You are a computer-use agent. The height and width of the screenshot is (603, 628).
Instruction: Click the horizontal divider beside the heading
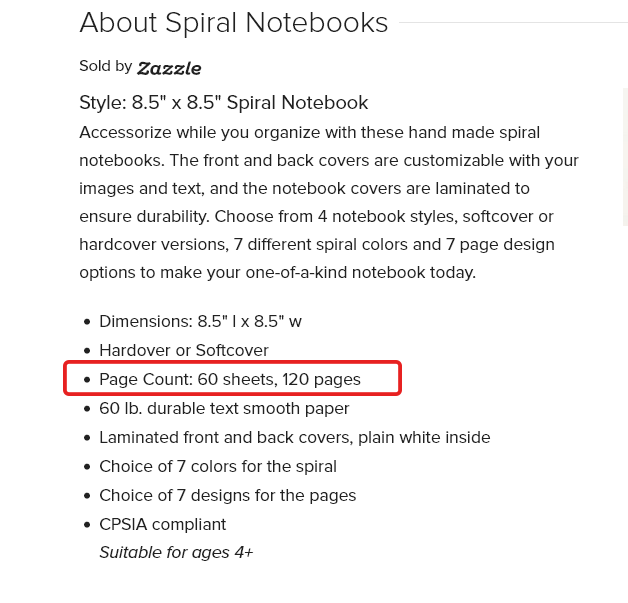(513, 22)
